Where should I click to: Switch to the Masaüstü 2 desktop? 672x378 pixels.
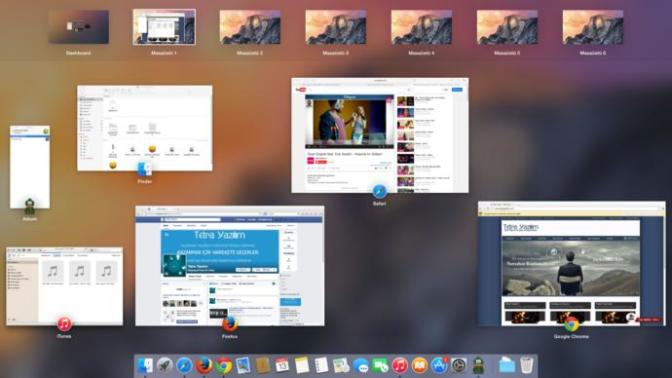[250, 27]
